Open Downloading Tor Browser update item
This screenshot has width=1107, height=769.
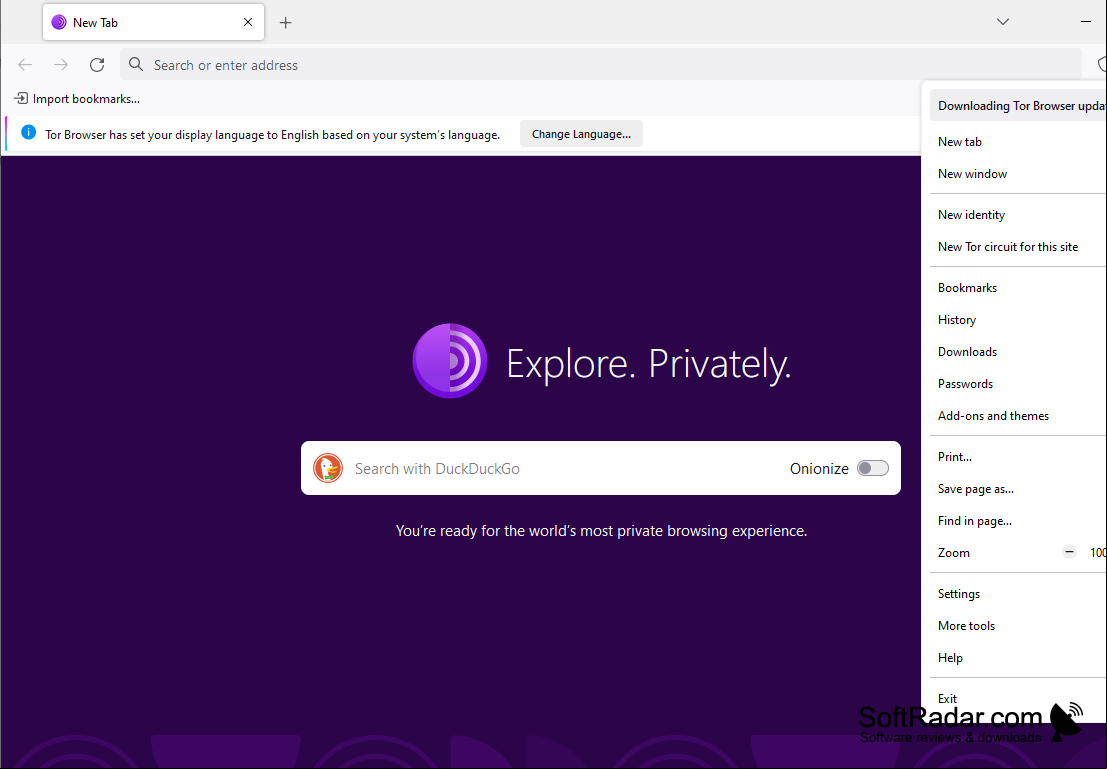[x=1018, y=106]
